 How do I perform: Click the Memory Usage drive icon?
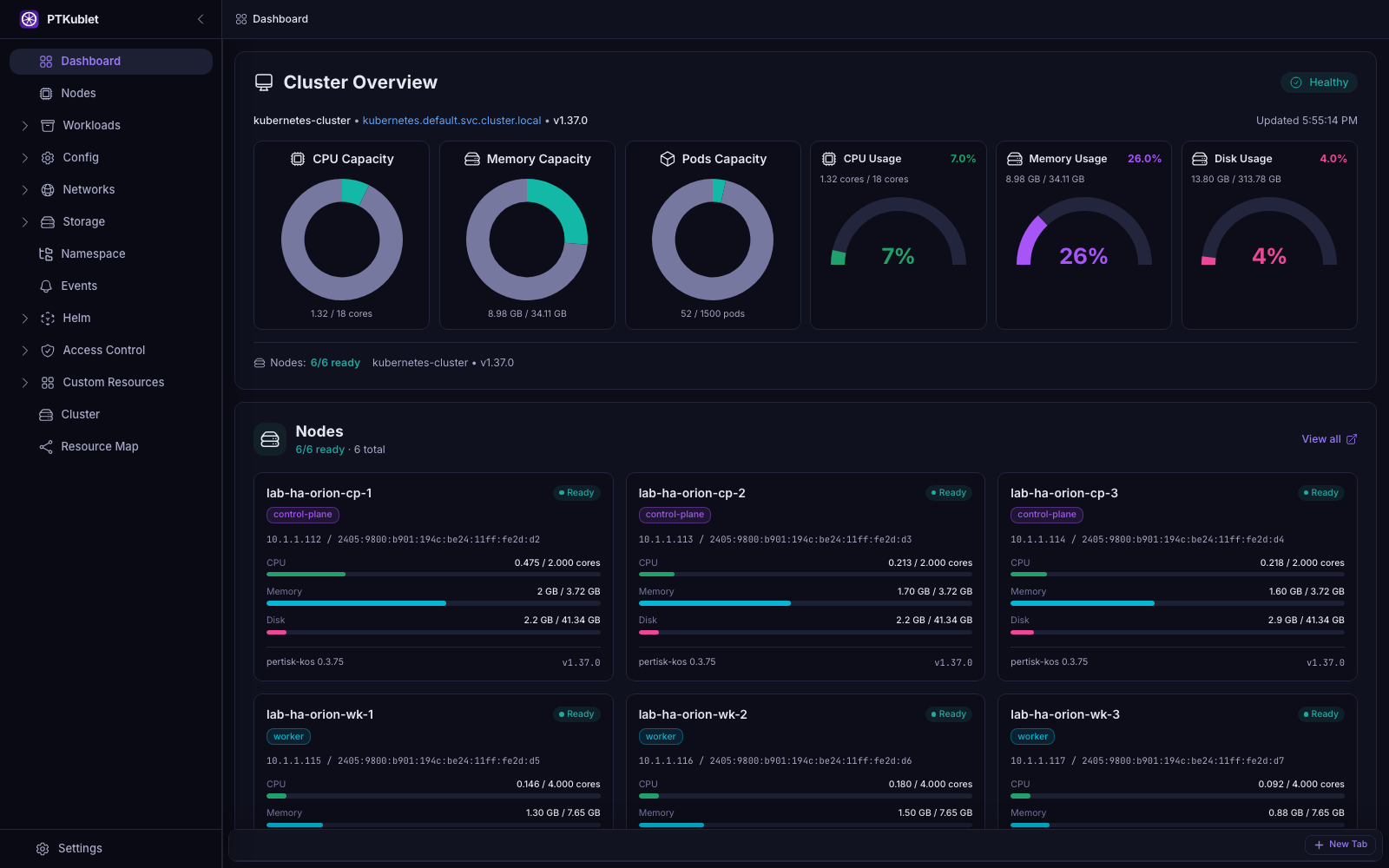[x=1015, y=159]
